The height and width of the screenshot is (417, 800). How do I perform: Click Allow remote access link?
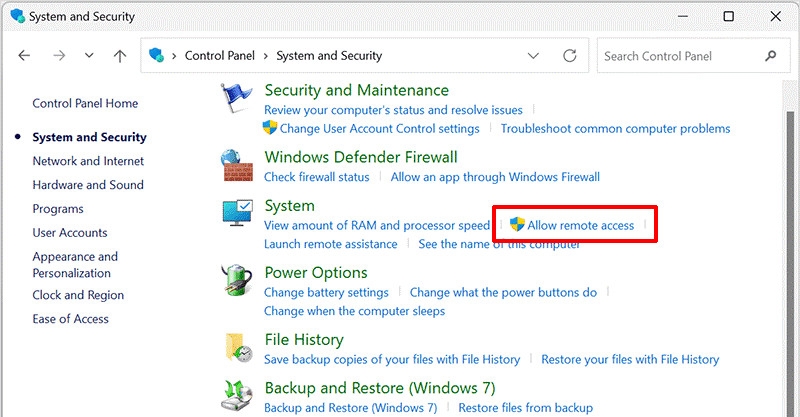[581, 225]
